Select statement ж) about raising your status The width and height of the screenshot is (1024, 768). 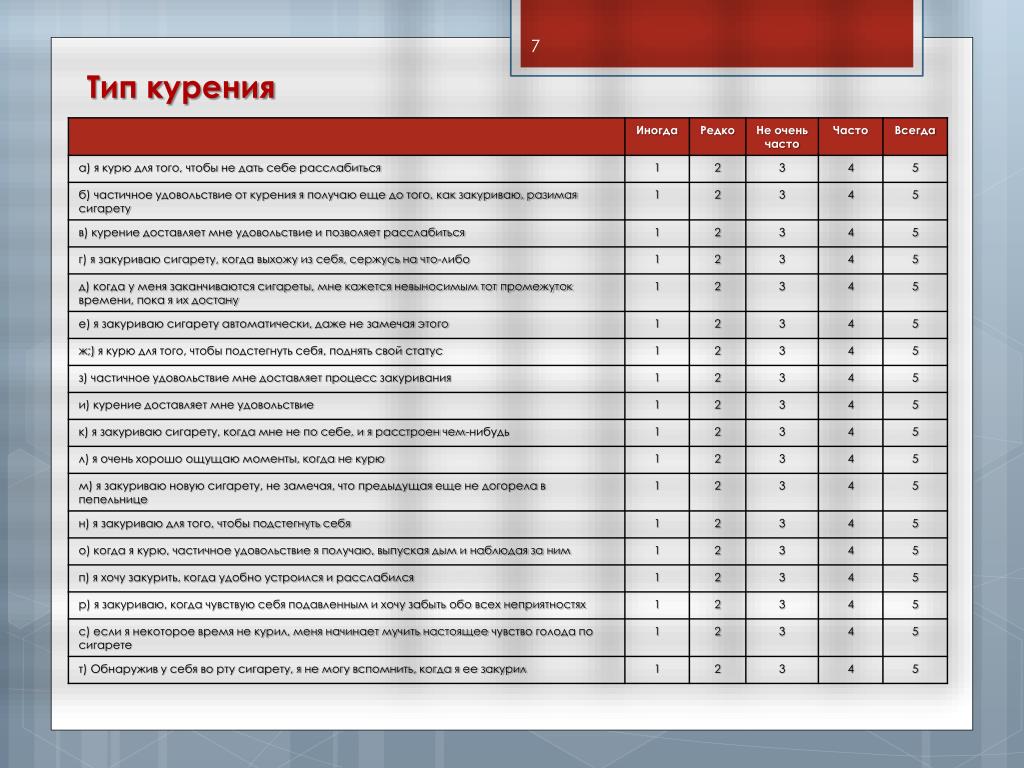(261, 351)
